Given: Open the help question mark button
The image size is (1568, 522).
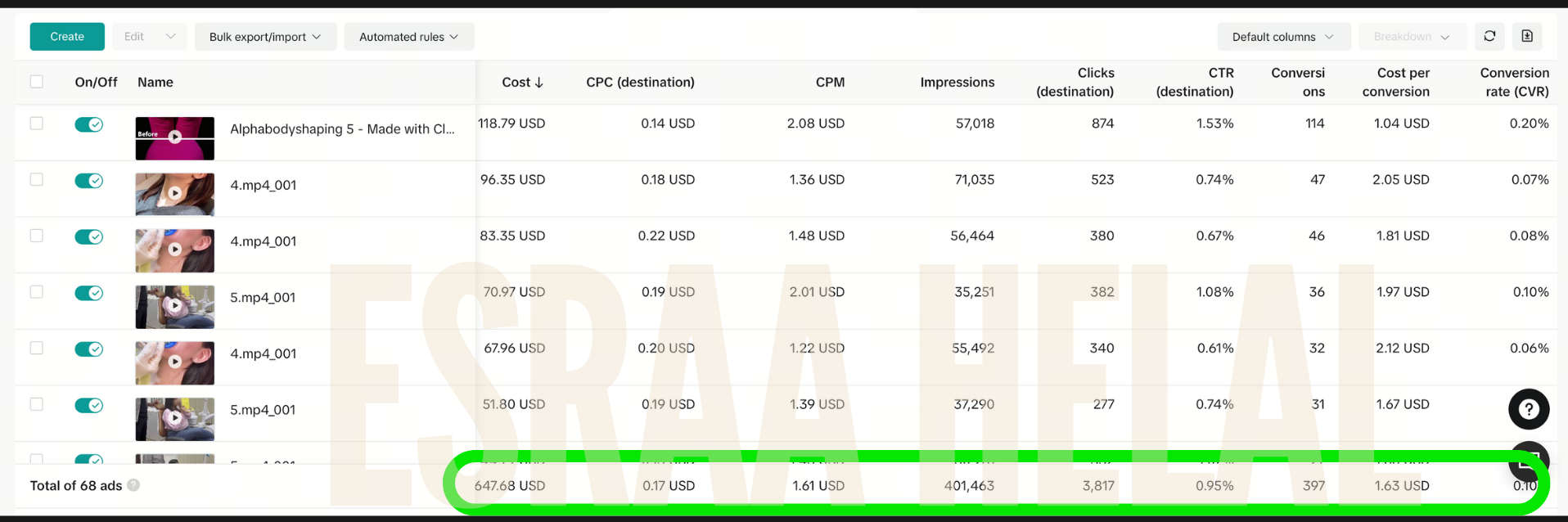Looking at the screenshot, I should tap(1528, 409).
